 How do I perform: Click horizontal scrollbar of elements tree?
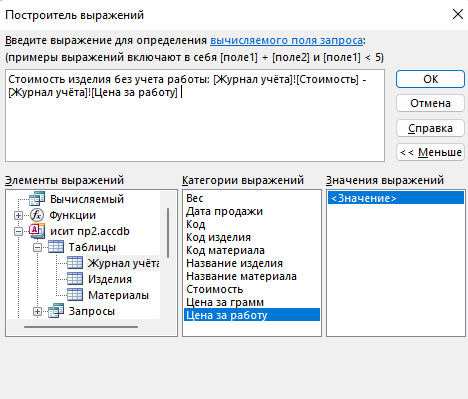81,327
